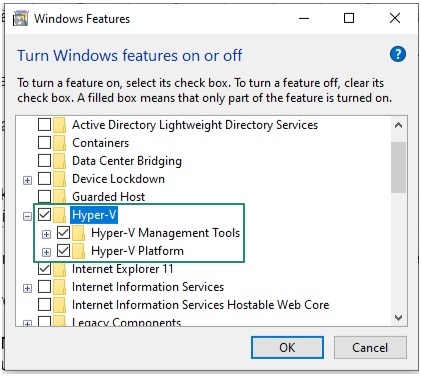Click the scrollbar down arrow in features list
The height and width of the screenshot is (376, 421).
[398, 317]
